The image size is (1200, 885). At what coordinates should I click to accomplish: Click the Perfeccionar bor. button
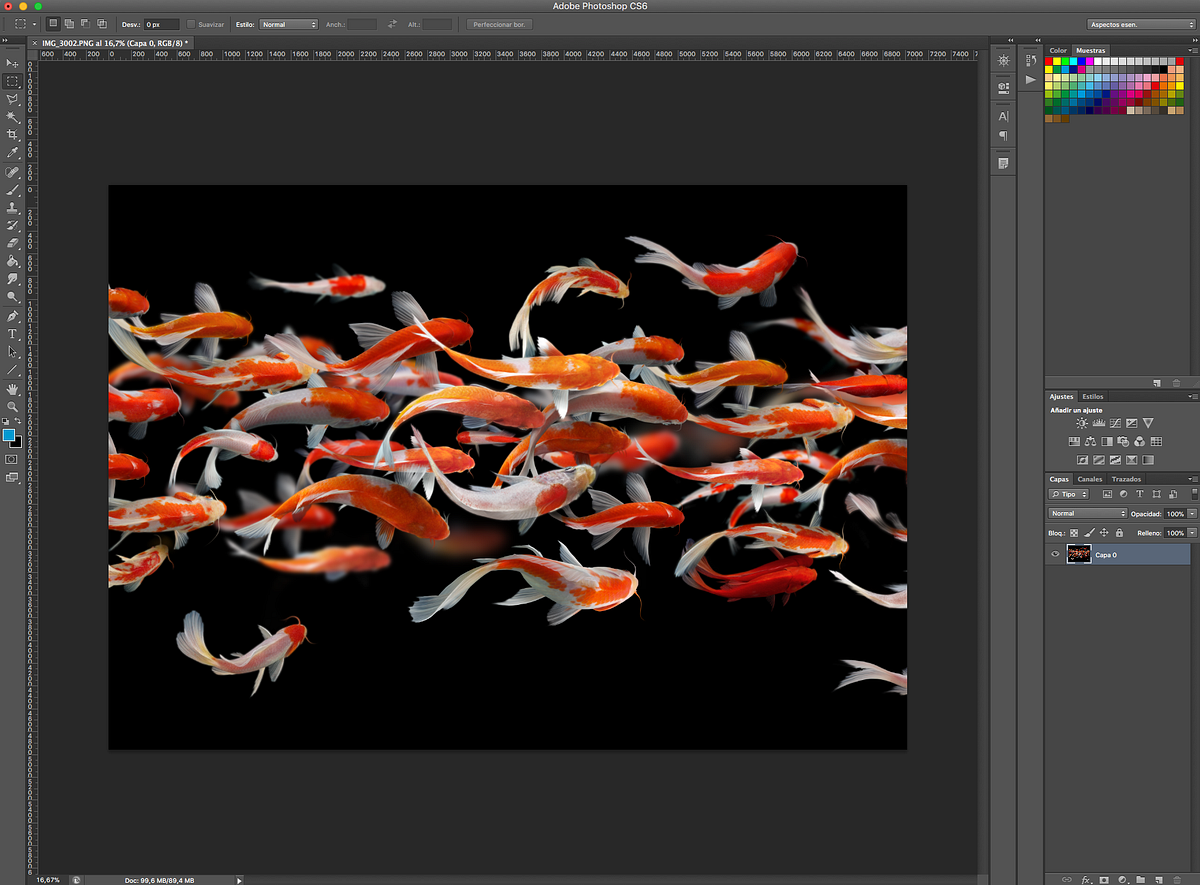[x=499, y=24]
